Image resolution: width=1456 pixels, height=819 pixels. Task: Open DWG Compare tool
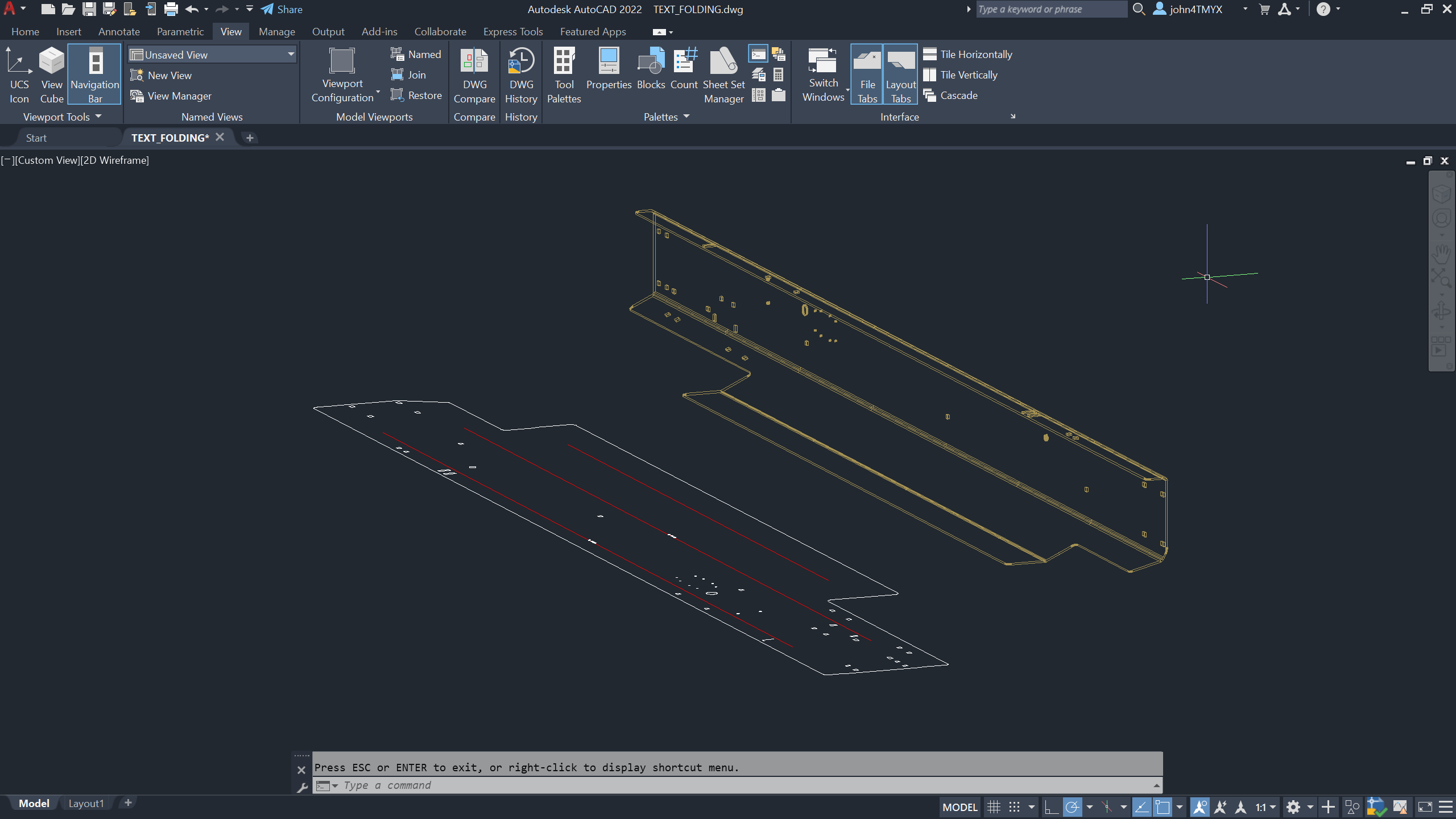pos(474,75)
